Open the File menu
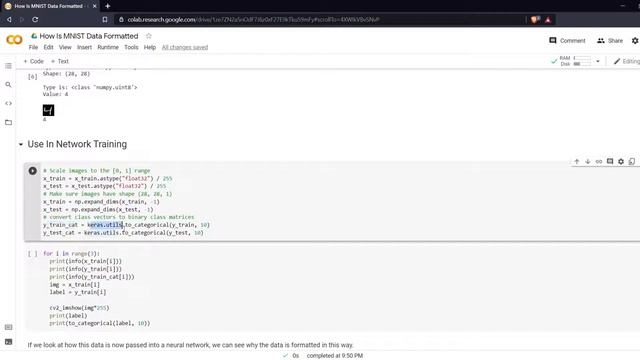This screenshot has height=360, width=640. tap(33, 47)
